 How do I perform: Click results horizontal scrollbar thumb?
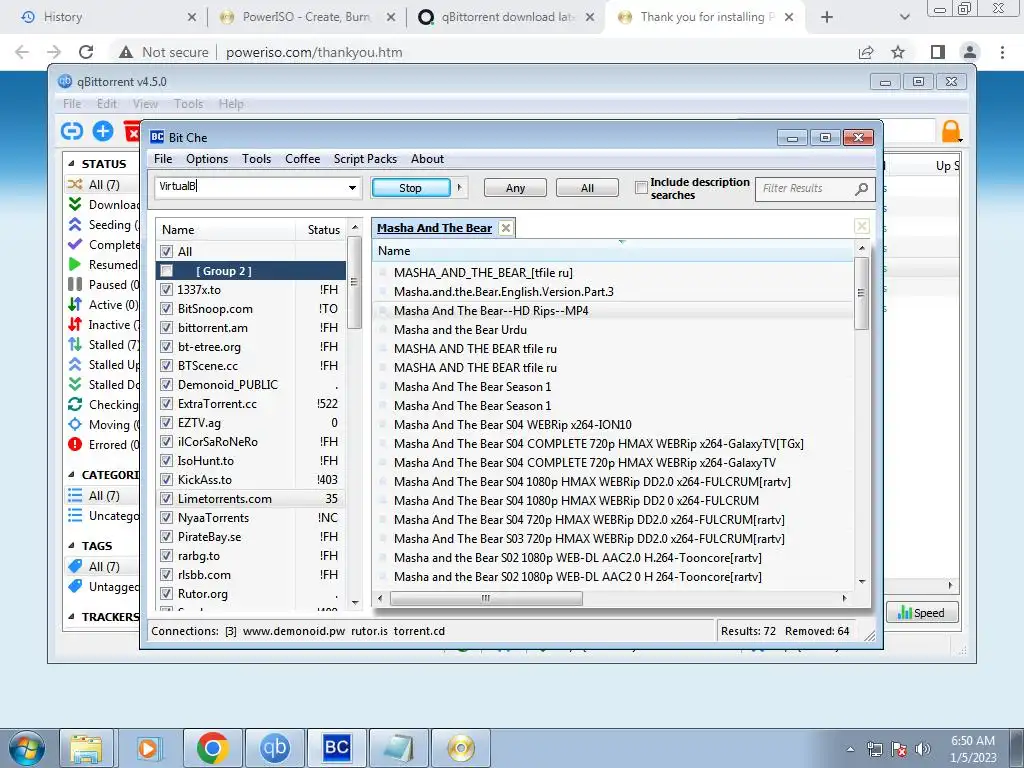coord(486,598)
